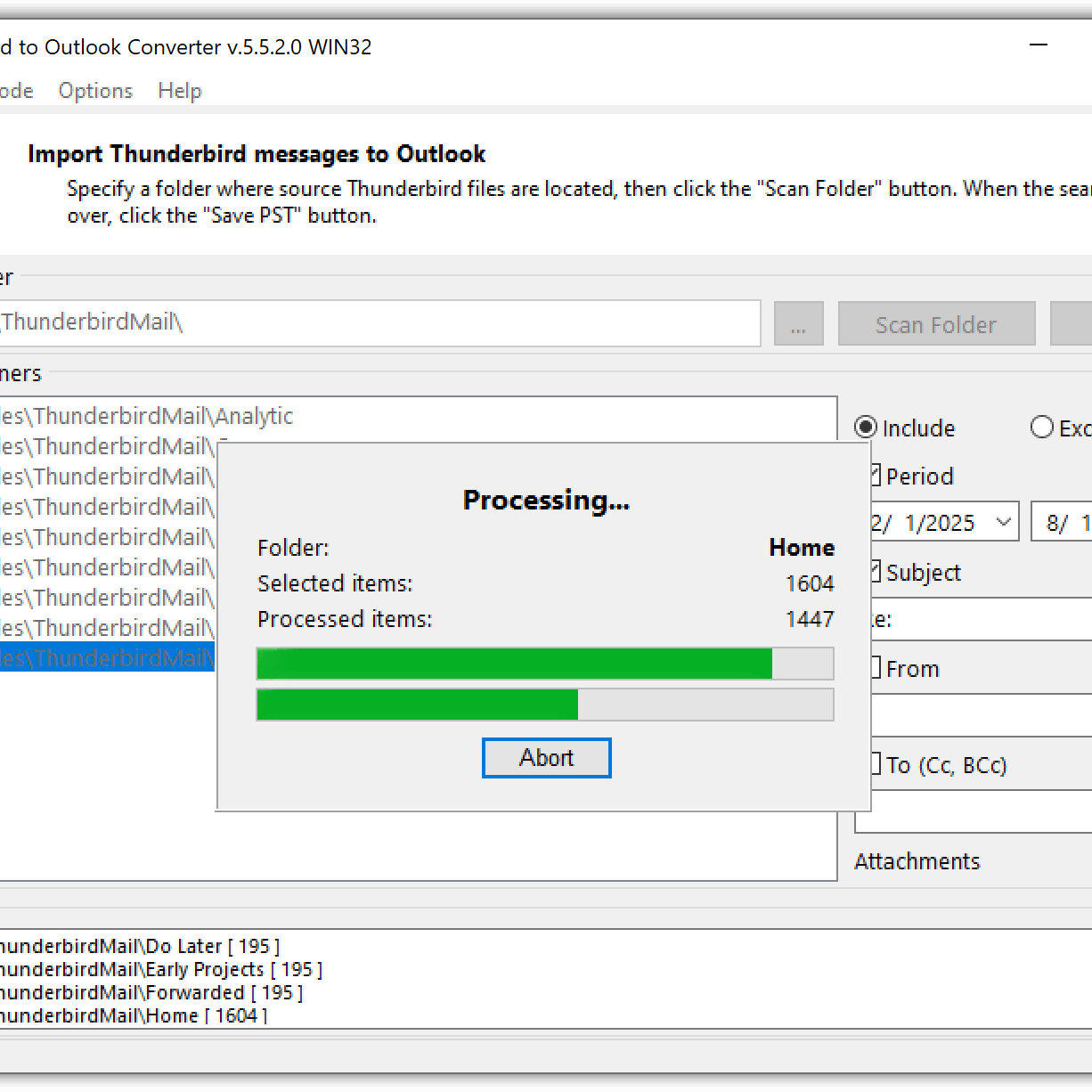Click the Scan Folder button
Viewport: 1092px width, 1092px height.
tap(936, 325)
